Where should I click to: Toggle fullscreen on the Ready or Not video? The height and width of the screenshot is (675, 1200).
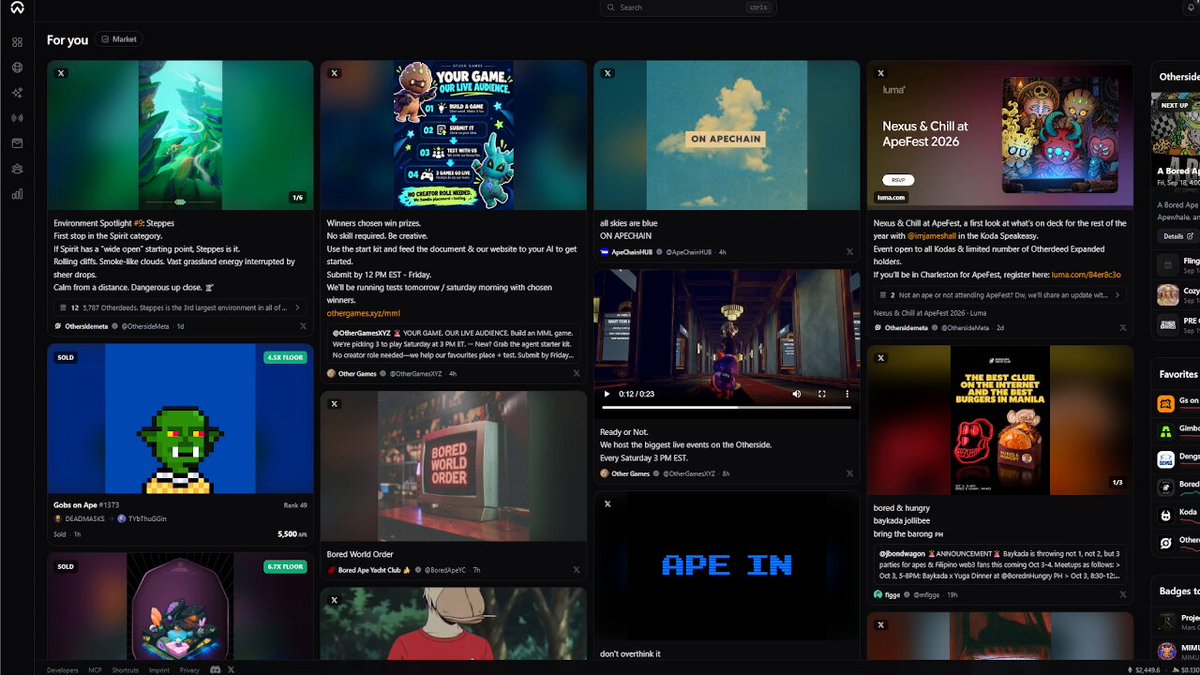tap(822, 394)
